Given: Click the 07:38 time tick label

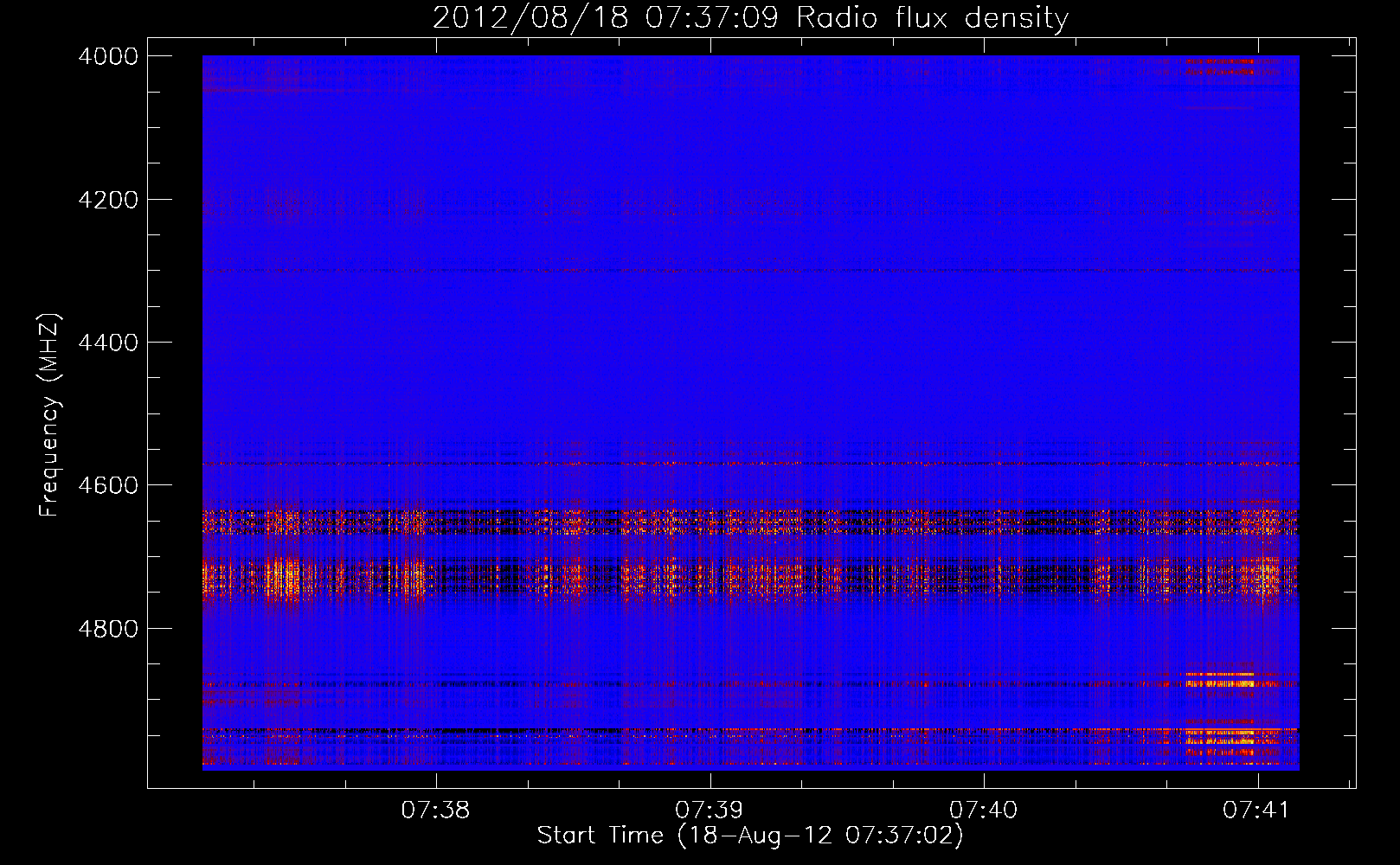Looking at the screenshot, I should 436,810.
